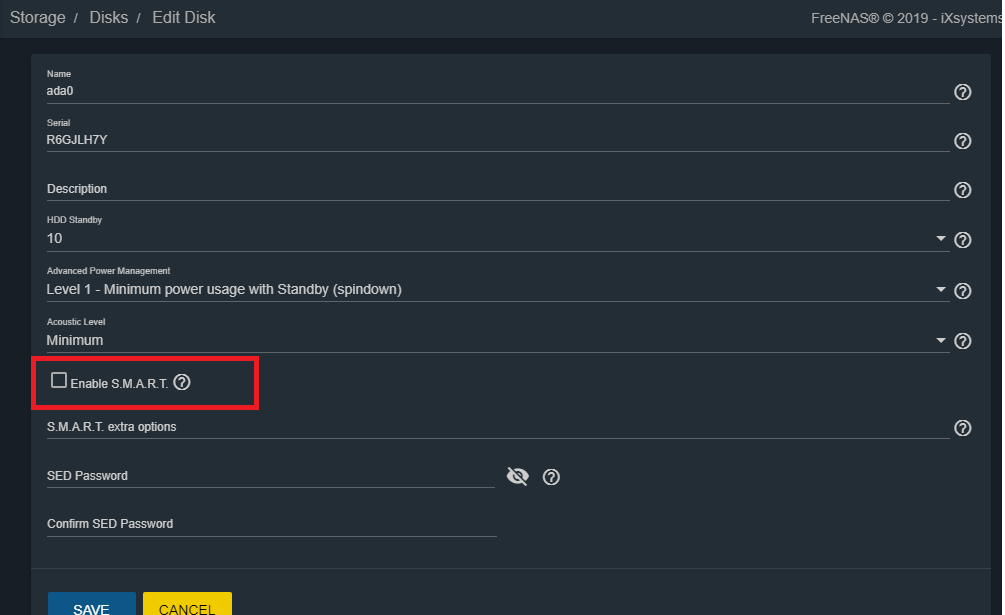
Task: Show help for HDD Standby setting
Action: [x=962, y=240]
